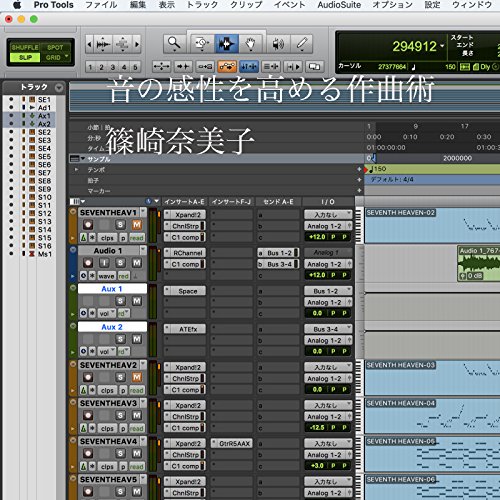
Task: Solo the Aux 2 track
Action: (x=120, y=339)
